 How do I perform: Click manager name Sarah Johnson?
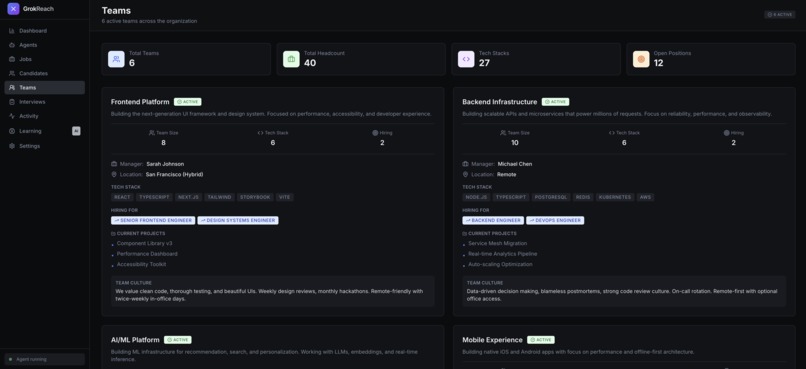[x=165, y=164]
